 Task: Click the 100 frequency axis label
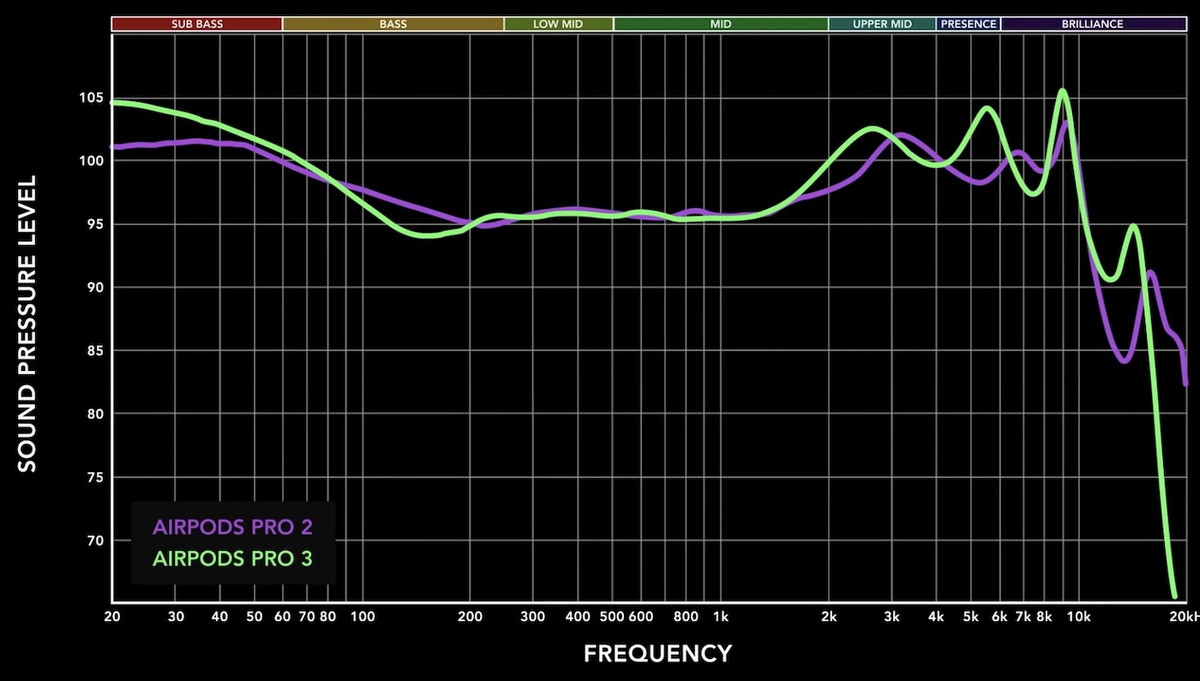click(361, 616)
